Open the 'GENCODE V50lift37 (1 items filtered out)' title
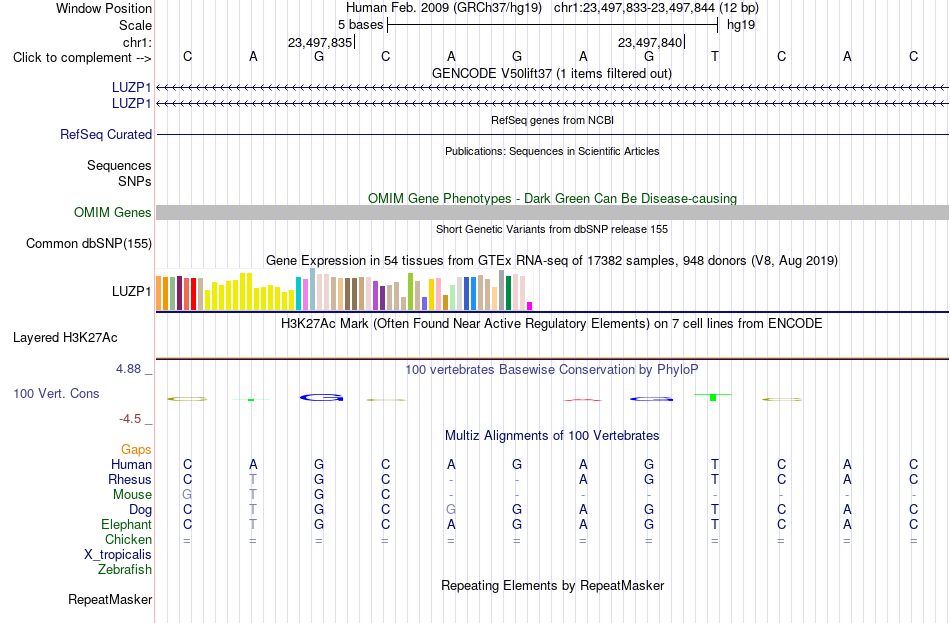Viewport: 950px width, 623px height. pos(552,73)
